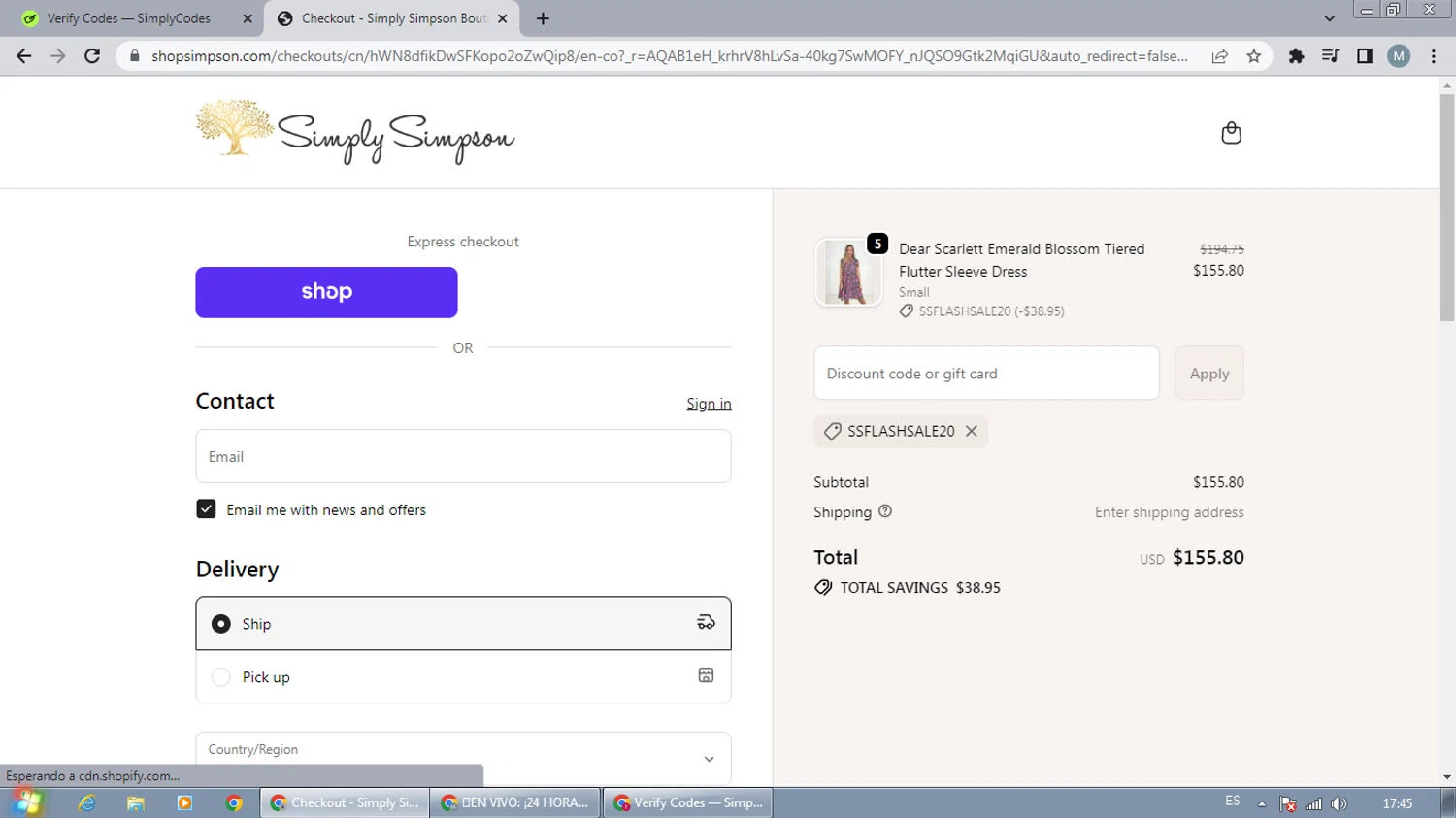Click product name Dear Scarlett Emerald Blossom
Viewport: 1456px width, 818px height.
tap(1021, 260)
